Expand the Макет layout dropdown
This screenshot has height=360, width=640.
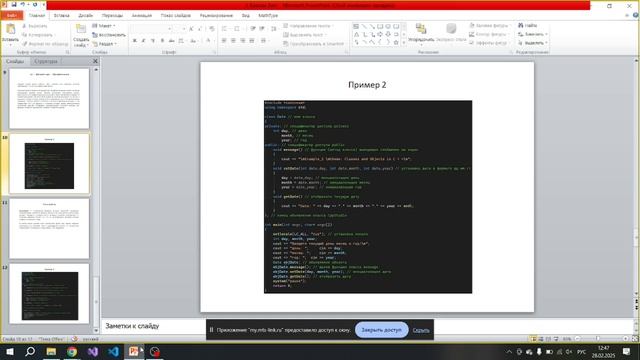(x=104, y=26)
